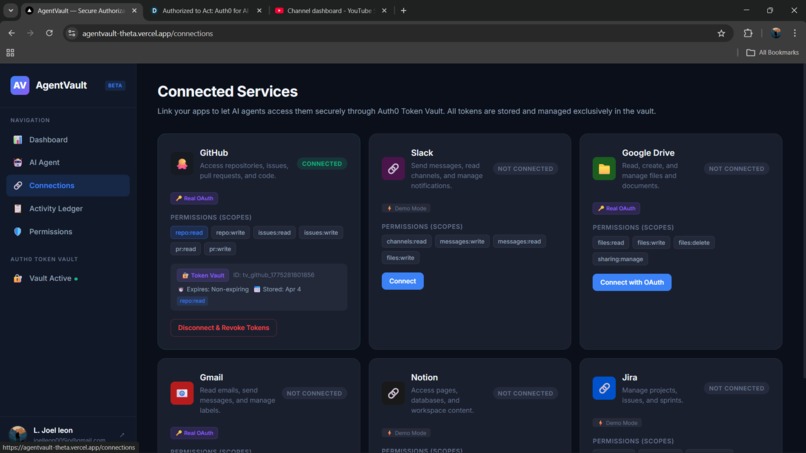Click the Notion service icon
The image size is (806, 453).
(393, 393)
